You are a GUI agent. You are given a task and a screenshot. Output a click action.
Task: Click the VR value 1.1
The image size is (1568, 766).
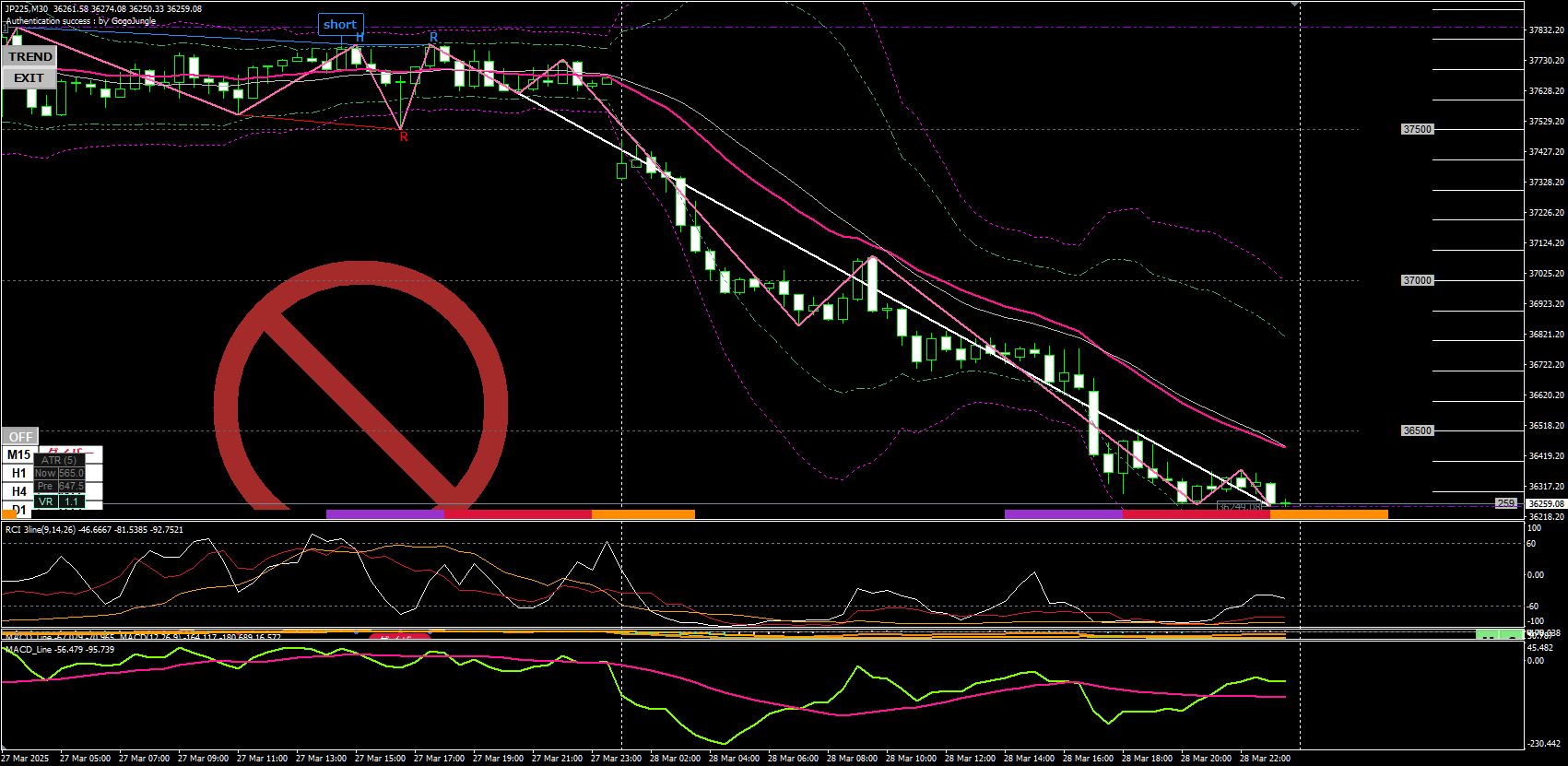pyautogui.click(x=71, y=502)
